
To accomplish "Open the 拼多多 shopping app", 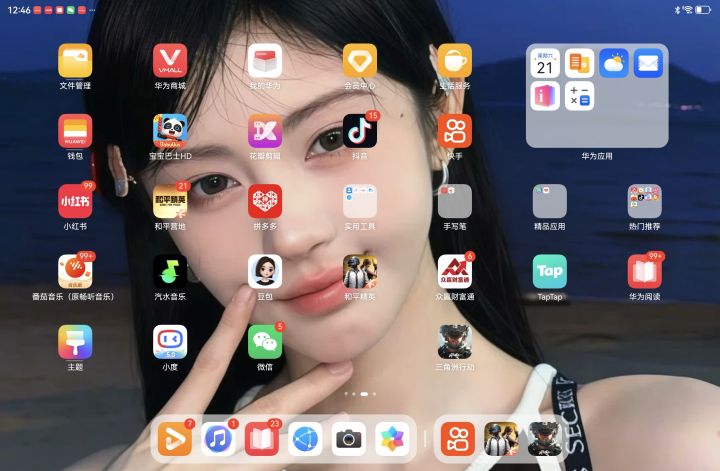I will (265, 201).
